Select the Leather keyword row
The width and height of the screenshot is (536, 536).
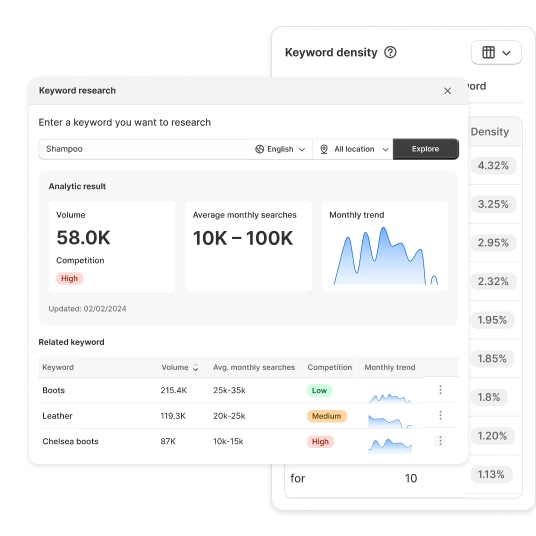(x=248, y=416)
